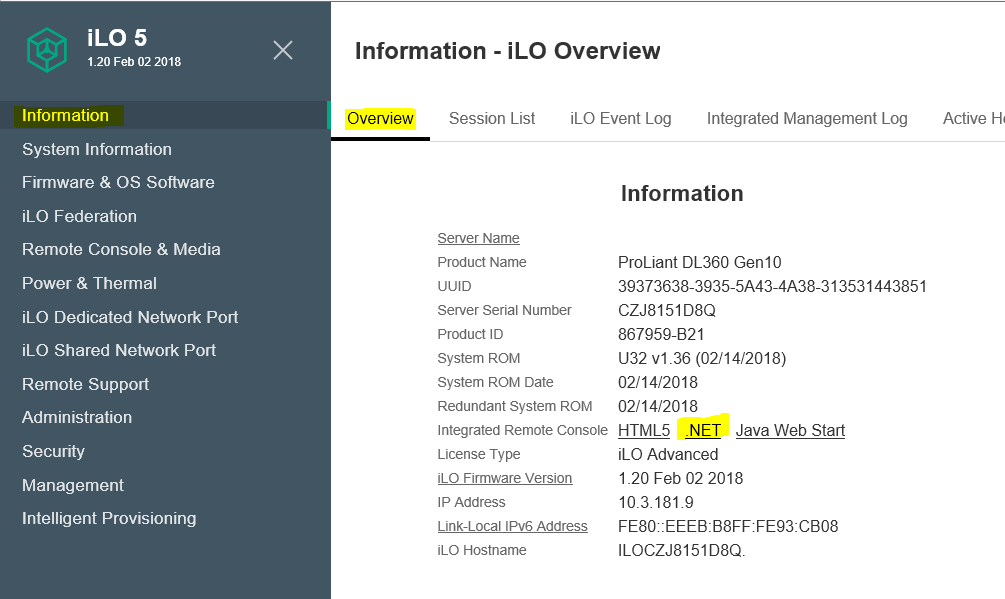1005x599 pixels.
Task: Close the navigation sidebar with X
Action: click(x=283, y=50)
